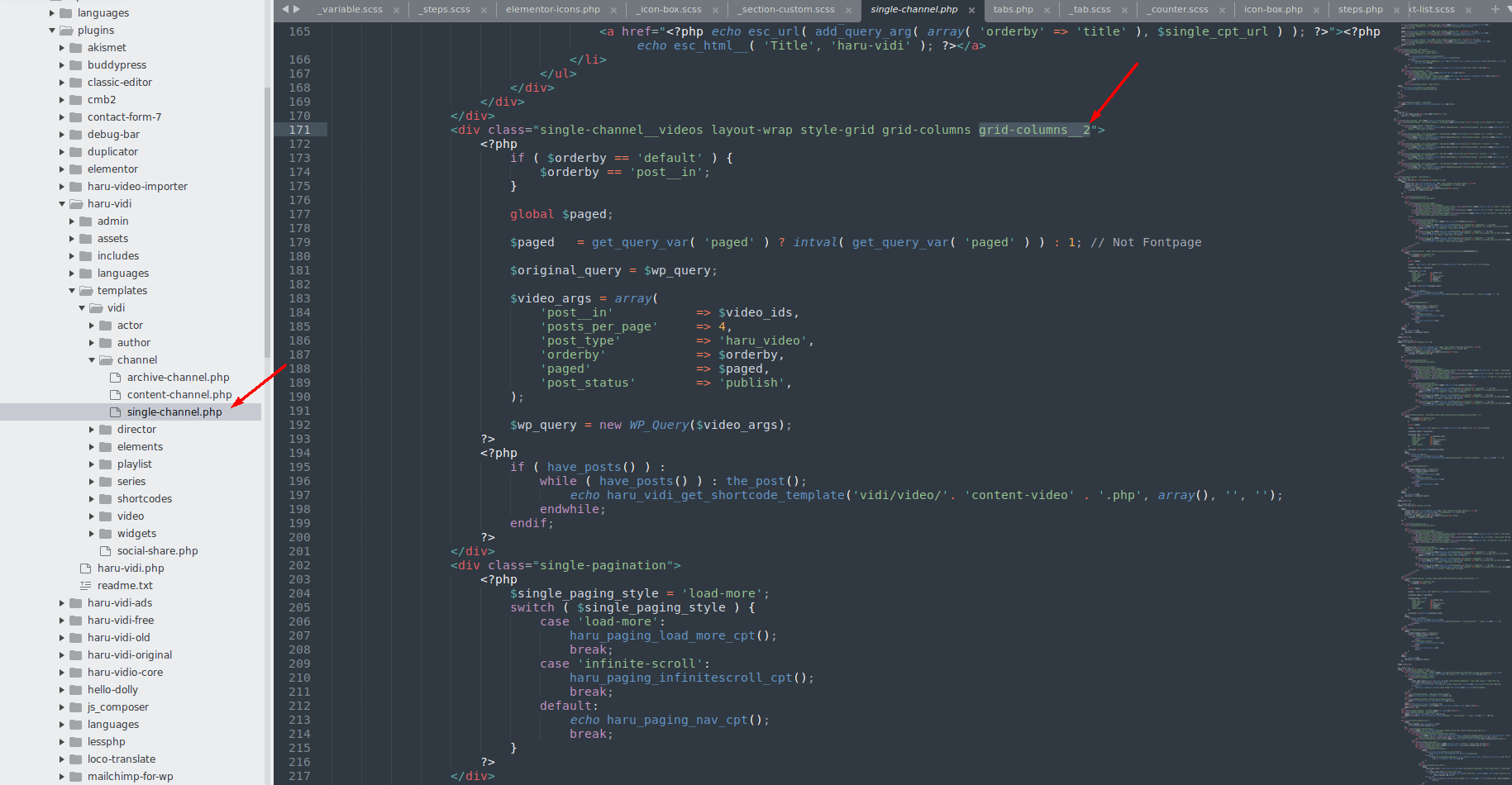Click the contact-form-7 folder icon
Screen dimensions: 1512x785
(x=76, y=117)
